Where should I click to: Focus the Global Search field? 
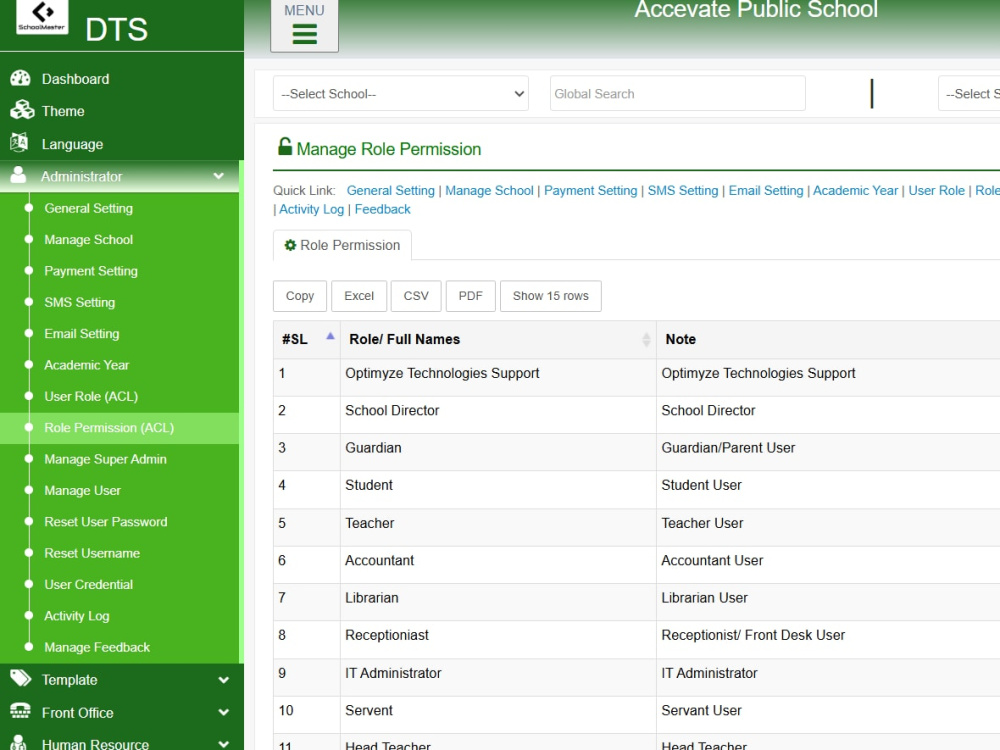(x=677, y=94)
